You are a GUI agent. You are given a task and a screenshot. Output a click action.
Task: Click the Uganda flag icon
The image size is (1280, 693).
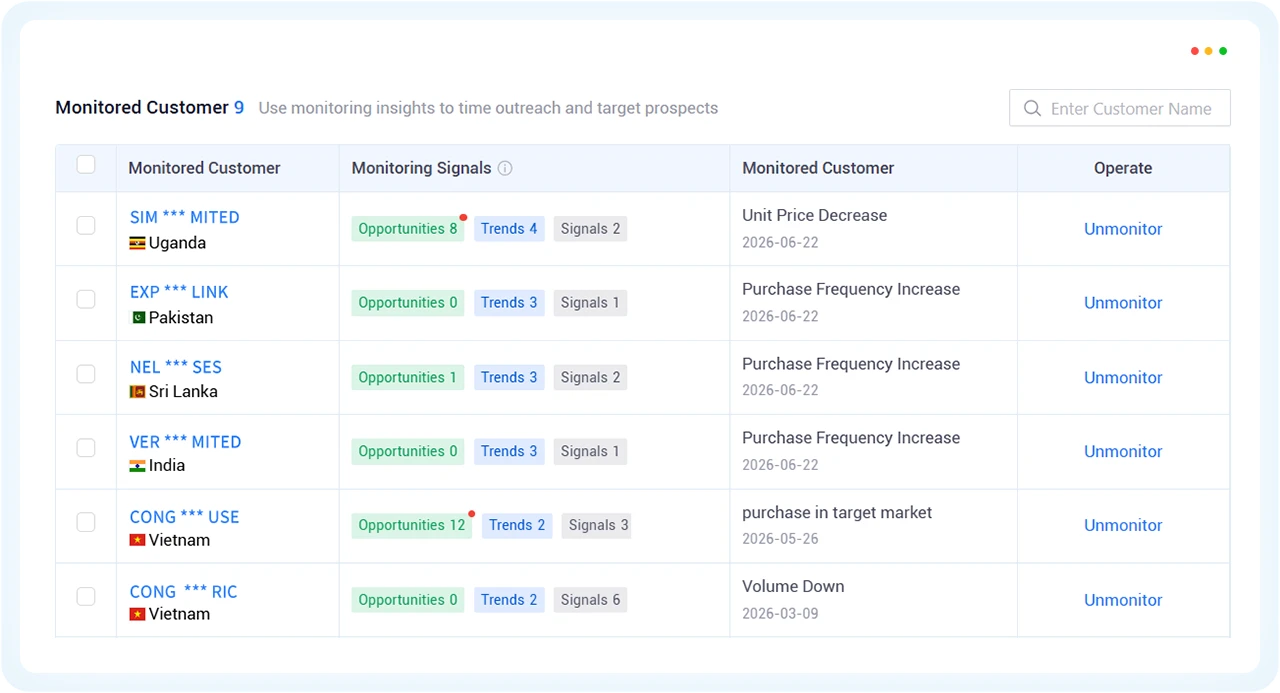[x=138, y=243]
